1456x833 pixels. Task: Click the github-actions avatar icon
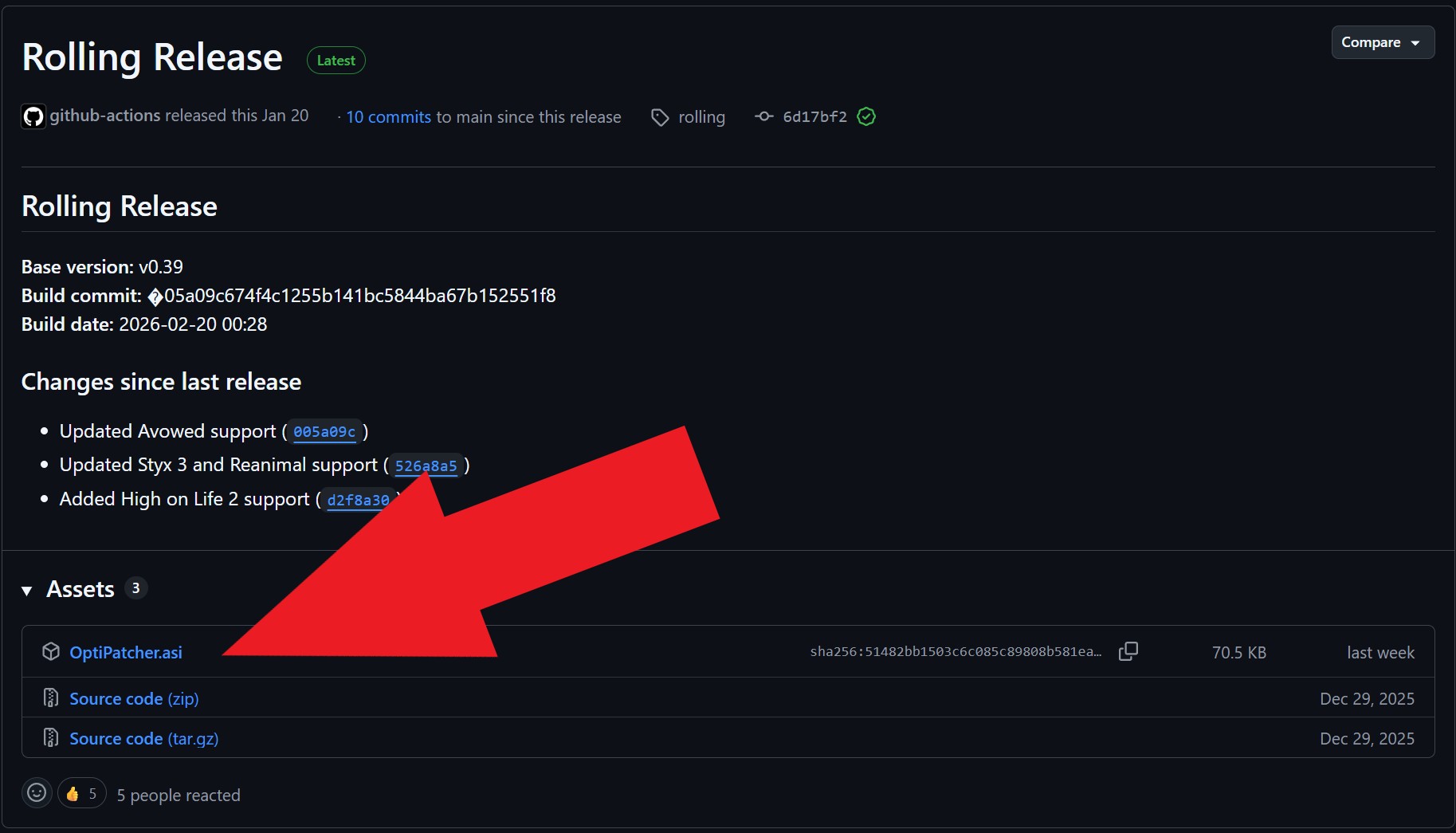tap(33, 117)
